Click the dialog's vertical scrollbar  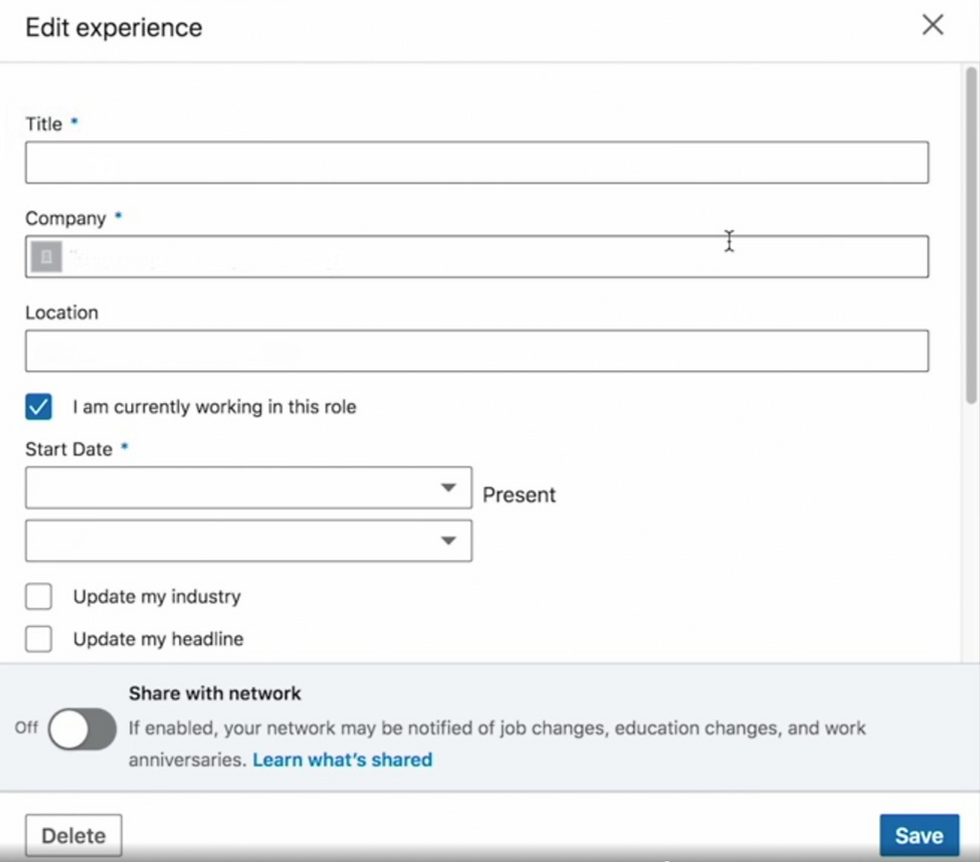[970, 235]
